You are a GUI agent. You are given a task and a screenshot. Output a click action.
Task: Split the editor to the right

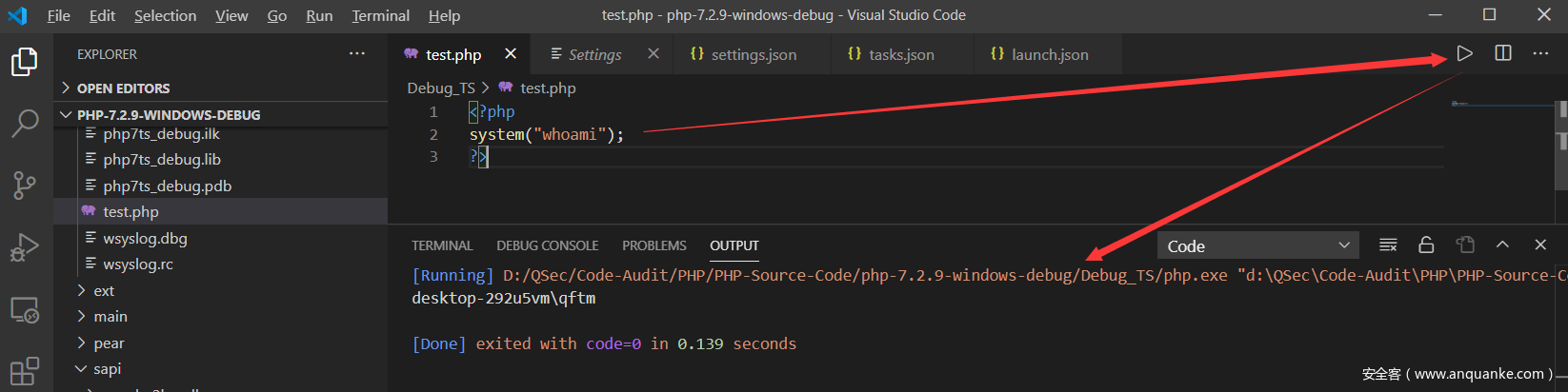[x=1503, y=54]
